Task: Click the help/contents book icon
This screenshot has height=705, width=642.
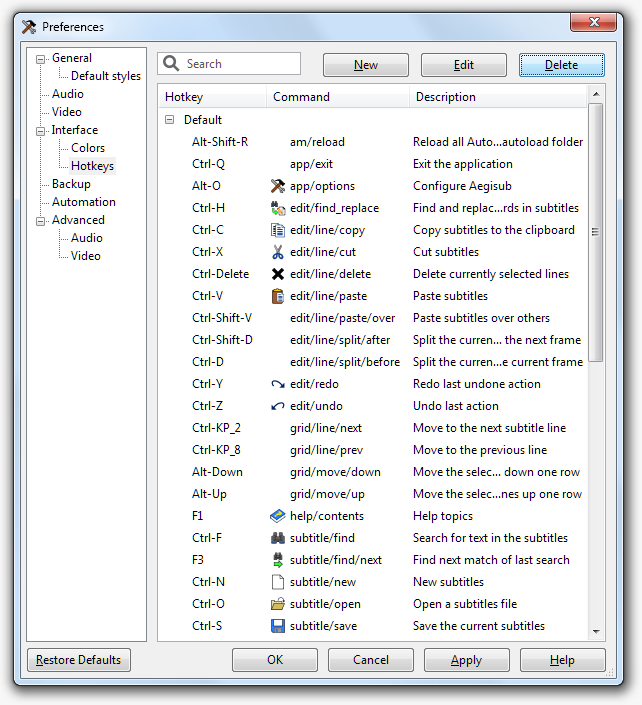Action: 278,516
